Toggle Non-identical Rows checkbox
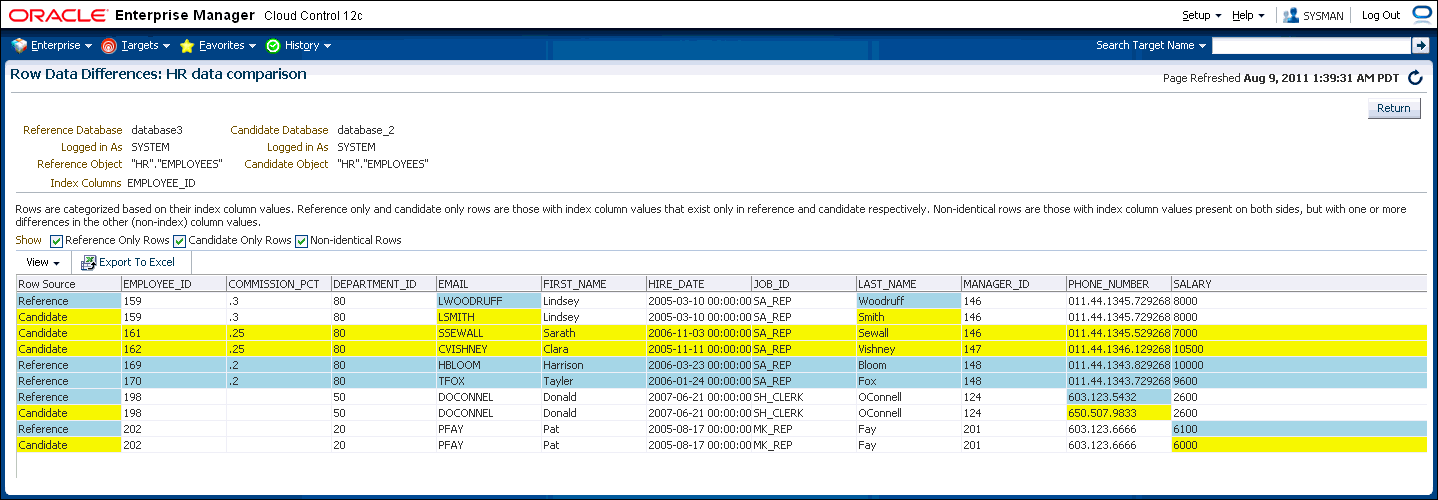The image size is (1438, 500). click(x=301, y=241)
